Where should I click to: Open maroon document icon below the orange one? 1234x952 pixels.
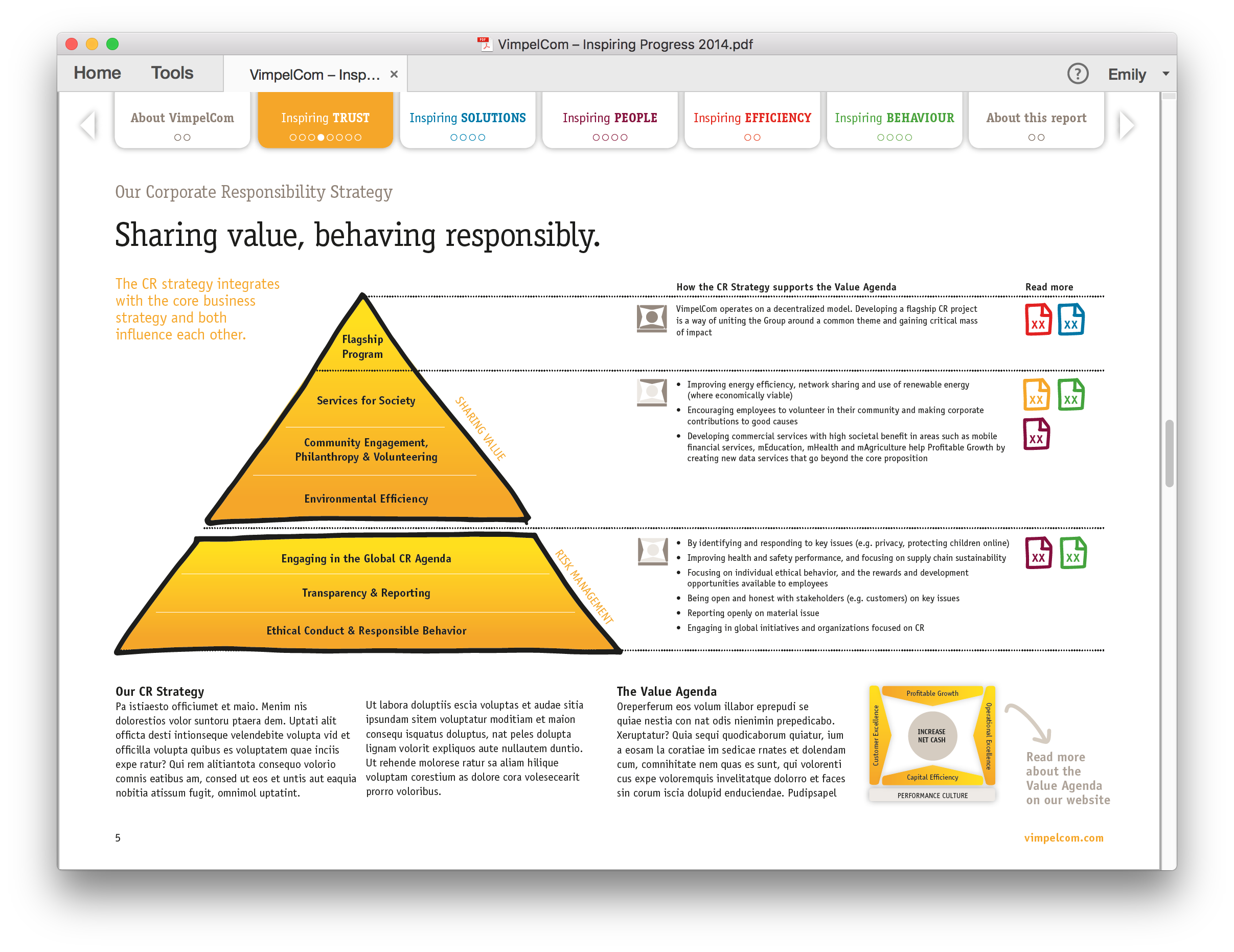(1036, 434)
